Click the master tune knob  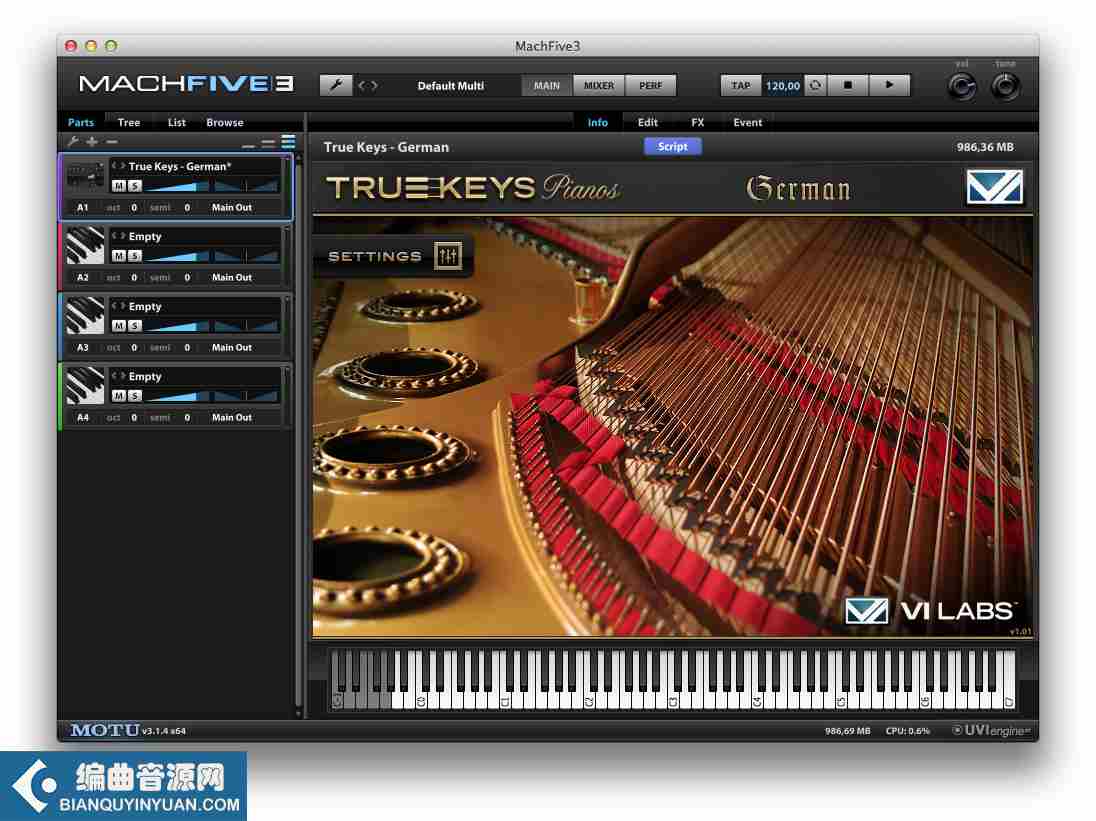[1005, 87]
